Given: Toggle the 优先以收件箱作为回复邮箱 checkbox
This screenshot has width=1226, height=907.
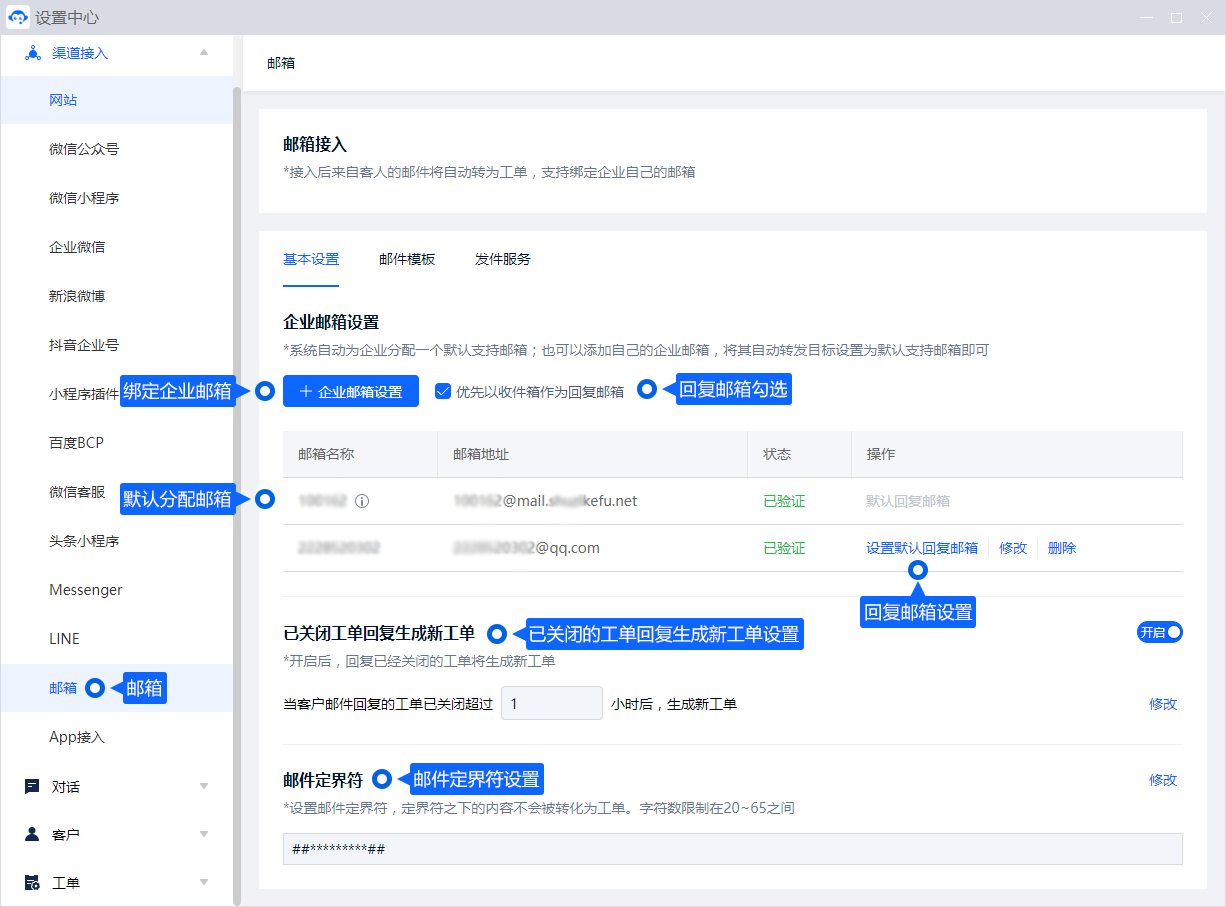Looking at the screenshot, I should (x=443, y=392).
